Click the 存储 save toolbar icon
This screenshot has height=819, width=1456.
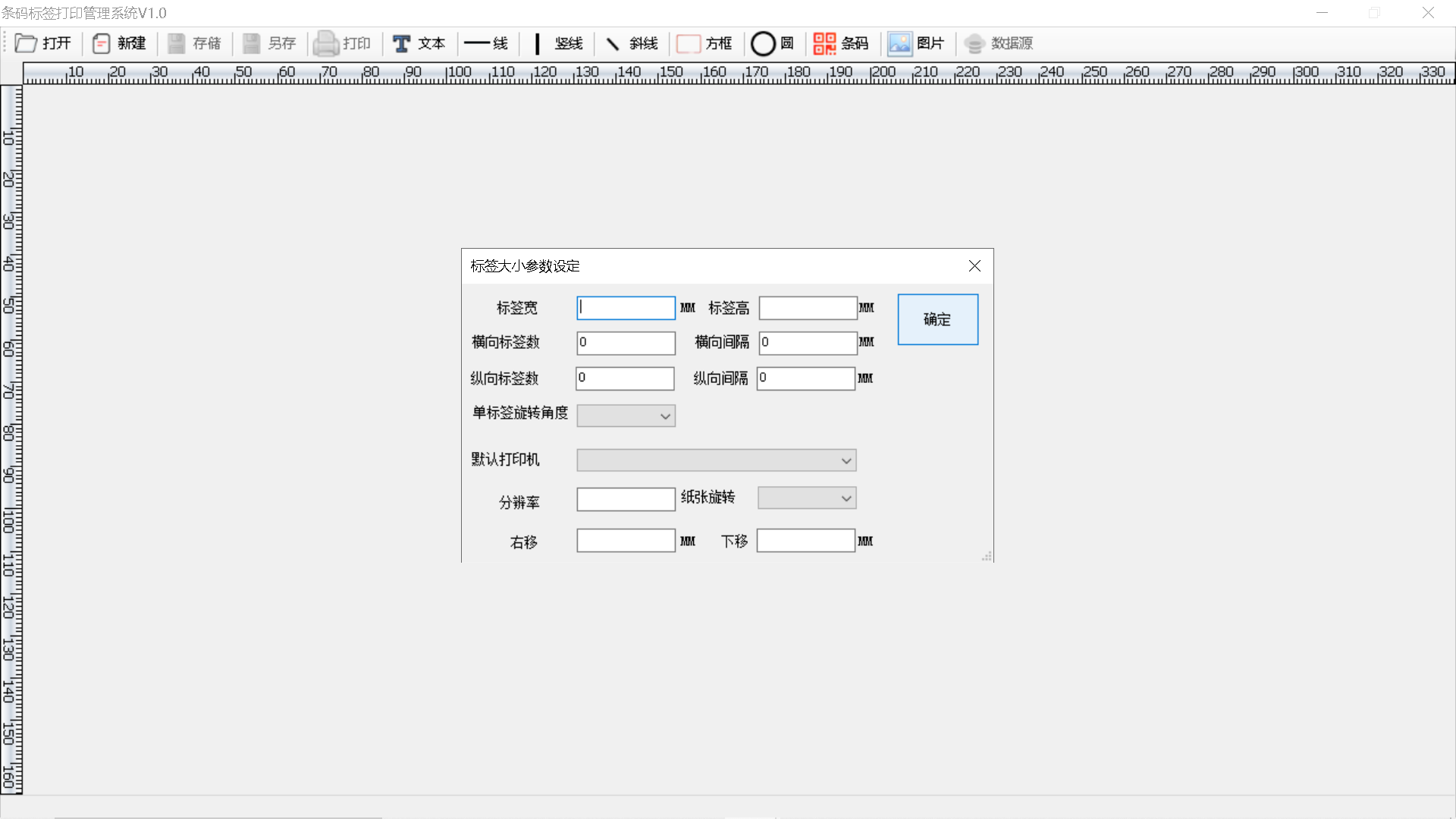click(194, 43)
